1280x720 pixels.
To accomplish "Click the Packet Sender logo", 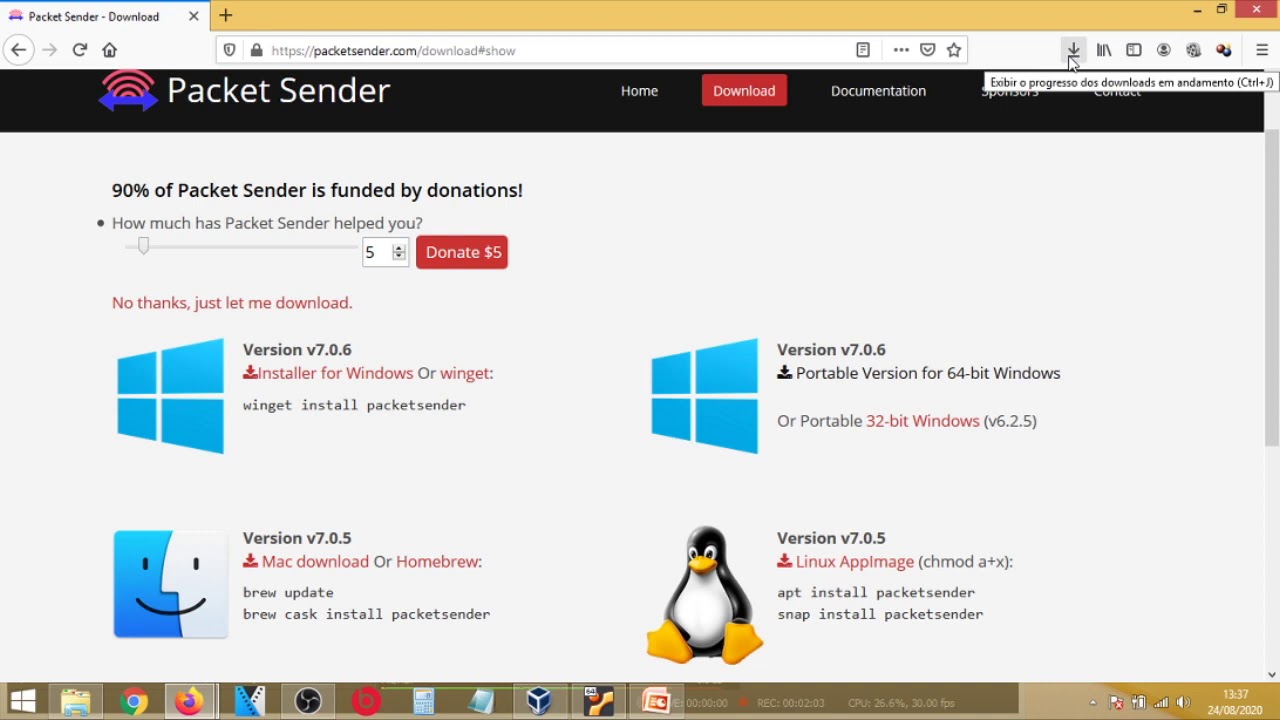I will [243, 91].
